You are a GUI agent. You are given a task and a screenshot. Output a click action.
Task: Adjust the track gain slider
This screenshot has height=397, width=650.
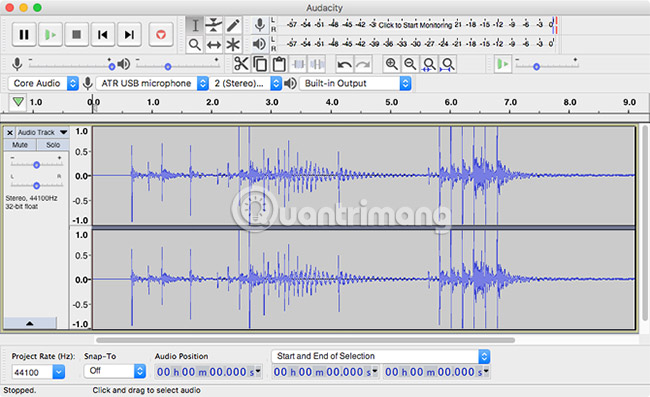(x=36, y=165)
